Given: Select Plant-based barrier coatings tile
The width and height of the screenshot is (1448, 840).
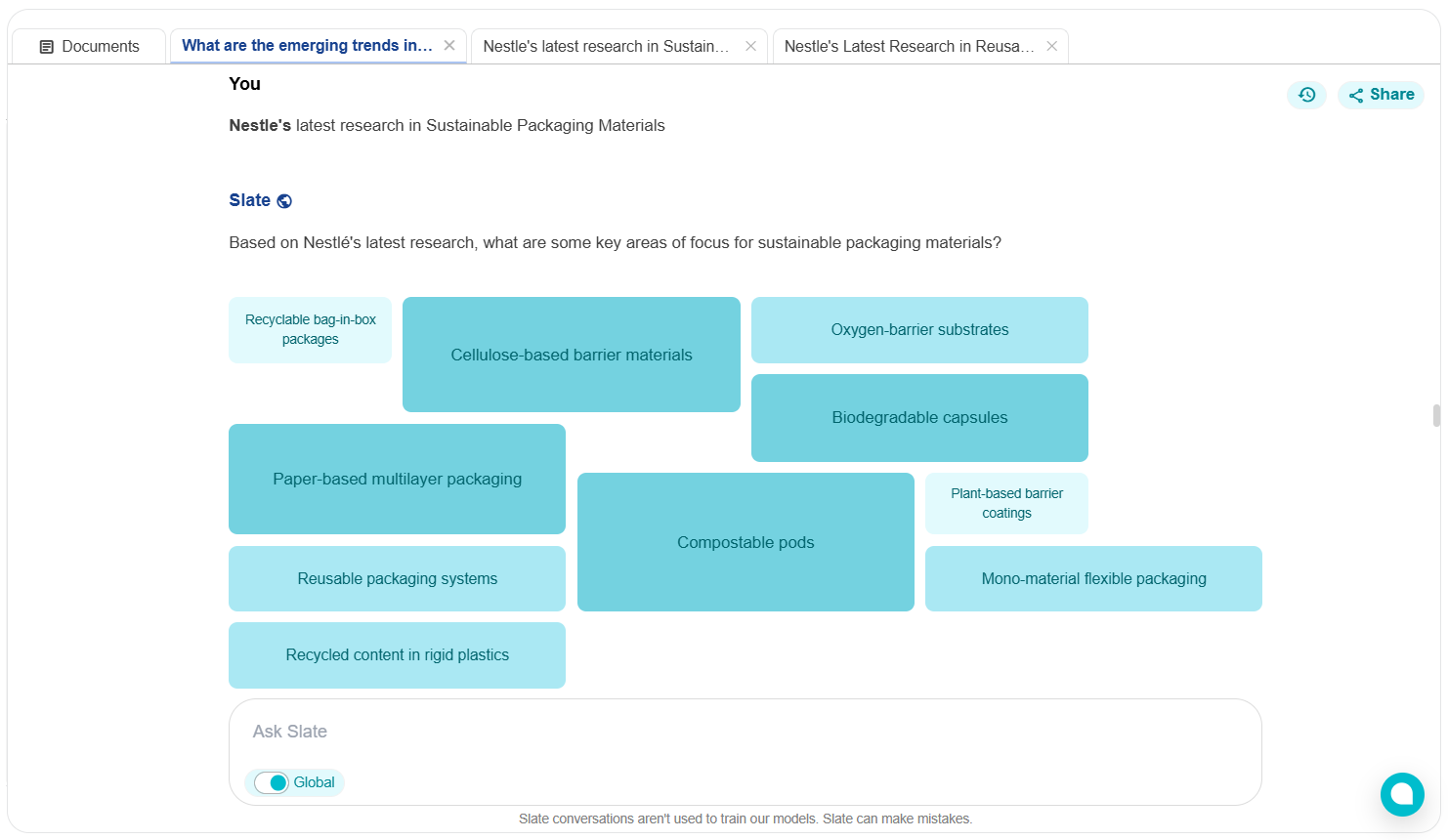Looking at the screenshot, I should pyautogui.click(x=1006, y=503).
